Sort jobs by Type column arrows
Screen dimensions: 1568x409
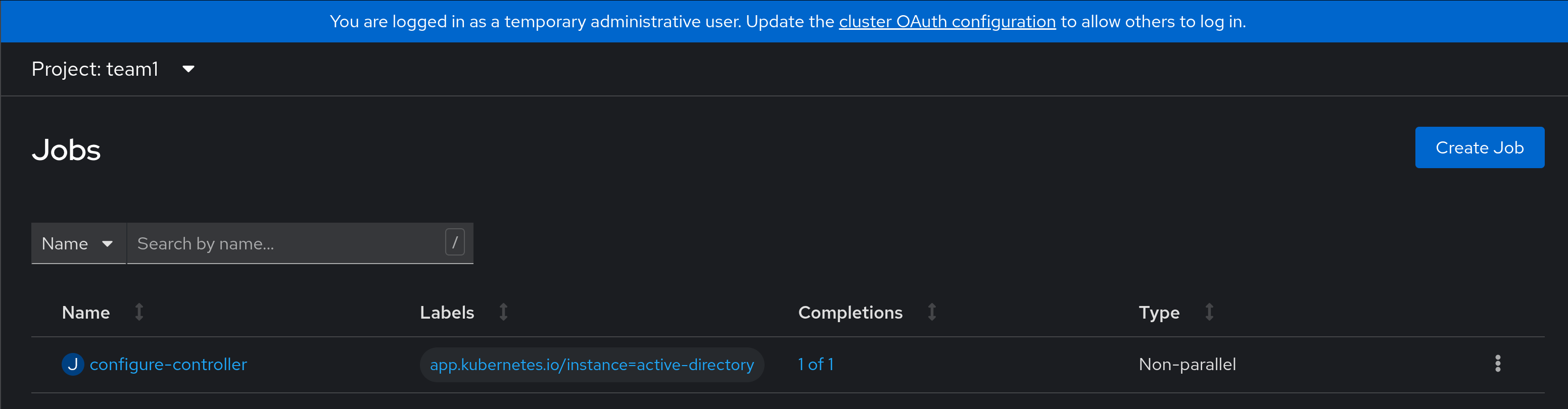[1210, 312]
